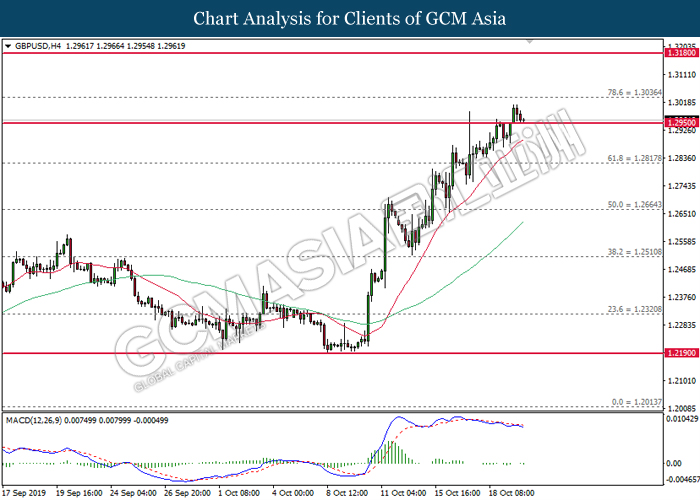
Task: Click the 23.6 = 1.23208 Fibonacci label
Action: tap(634, 309)
